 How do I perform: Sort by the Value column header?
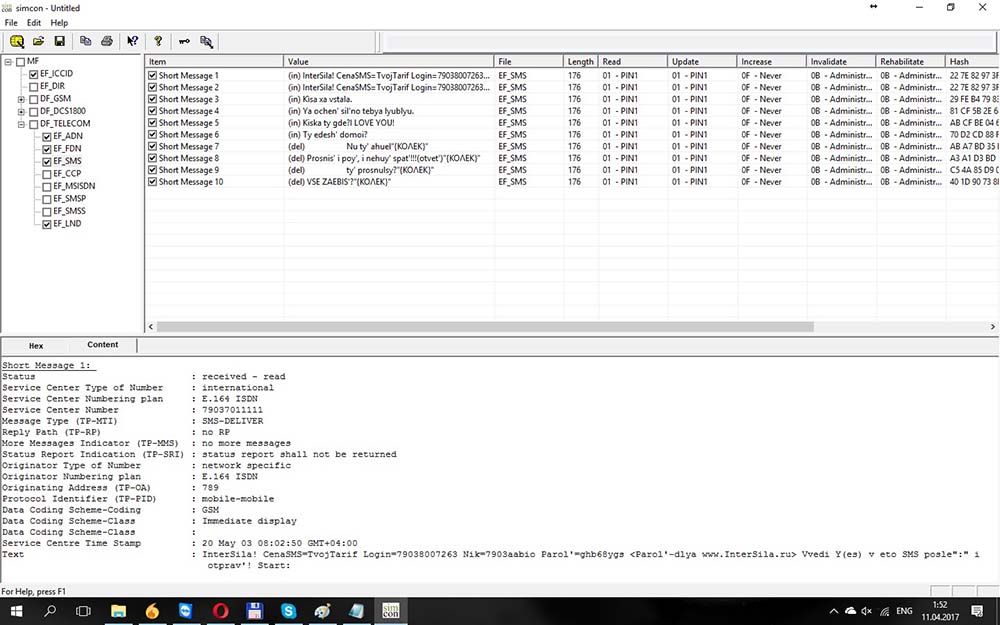click(388, 62)
